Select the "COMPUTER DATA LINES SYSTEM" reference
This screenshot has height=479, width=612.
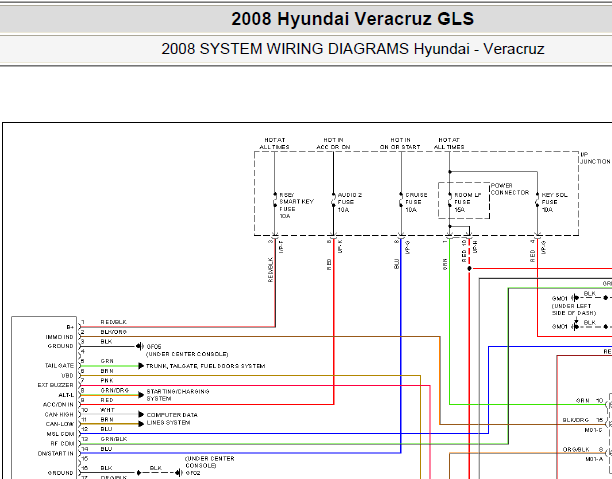tap(172, 419)
